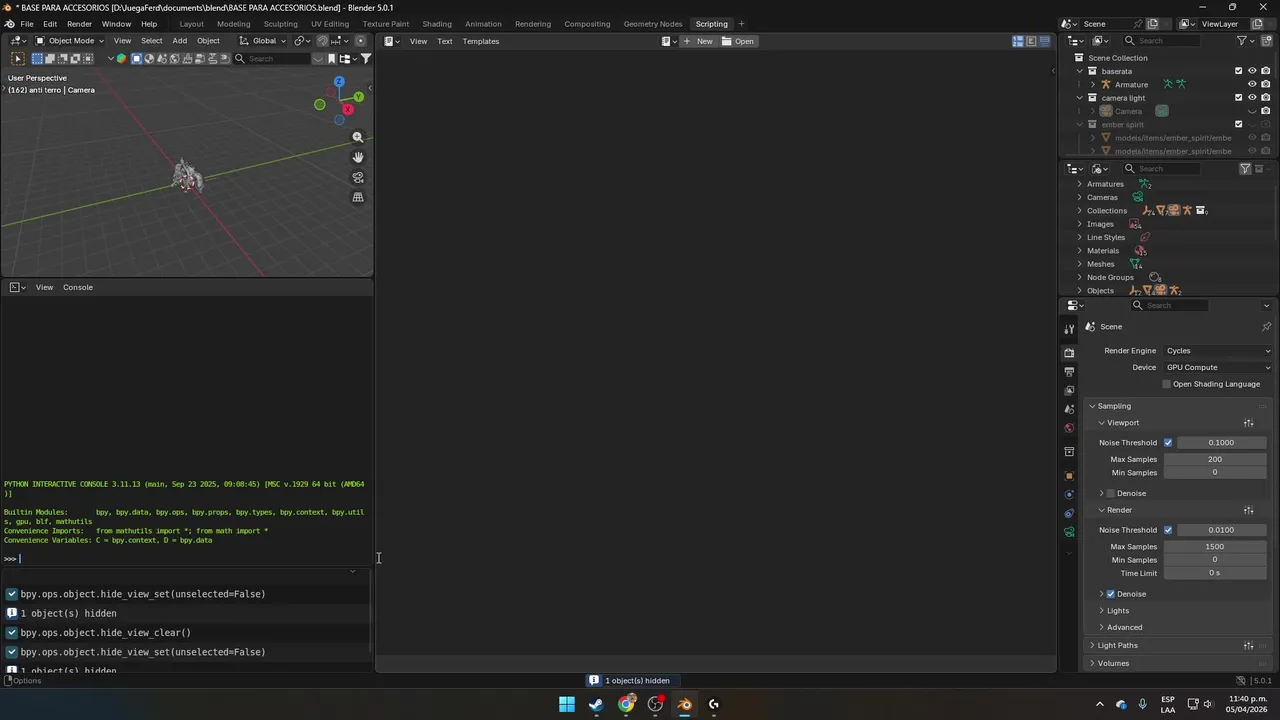Open the Device GPU Compute dropdown
The image size is (1280, 720).
pos(1218,367)
